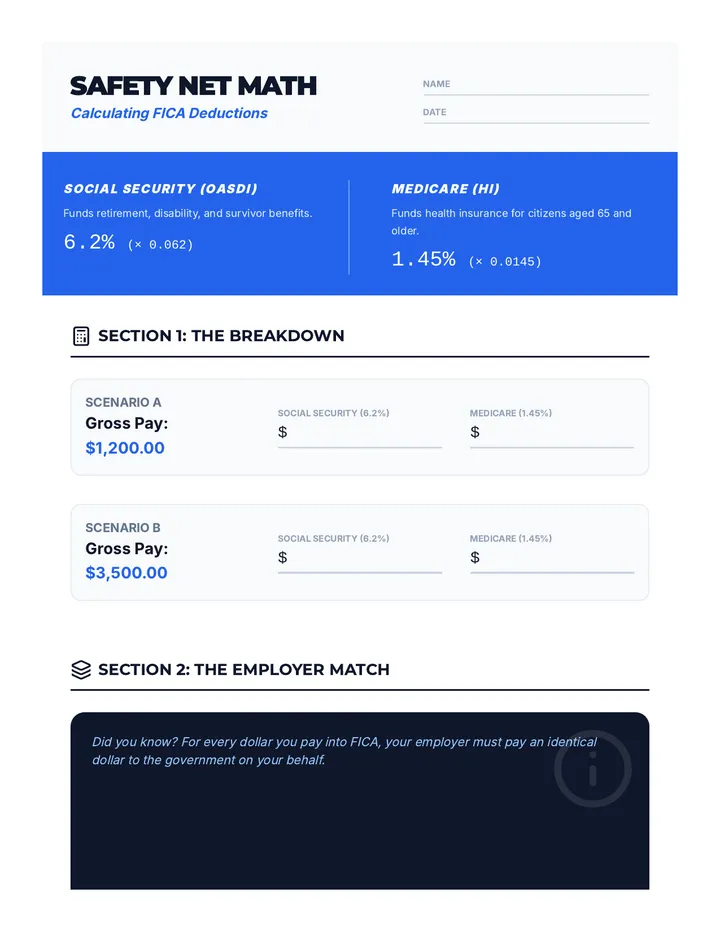Click Scenario B Social Security answer field
Screen dimensions: 720x932
(360, 558)
